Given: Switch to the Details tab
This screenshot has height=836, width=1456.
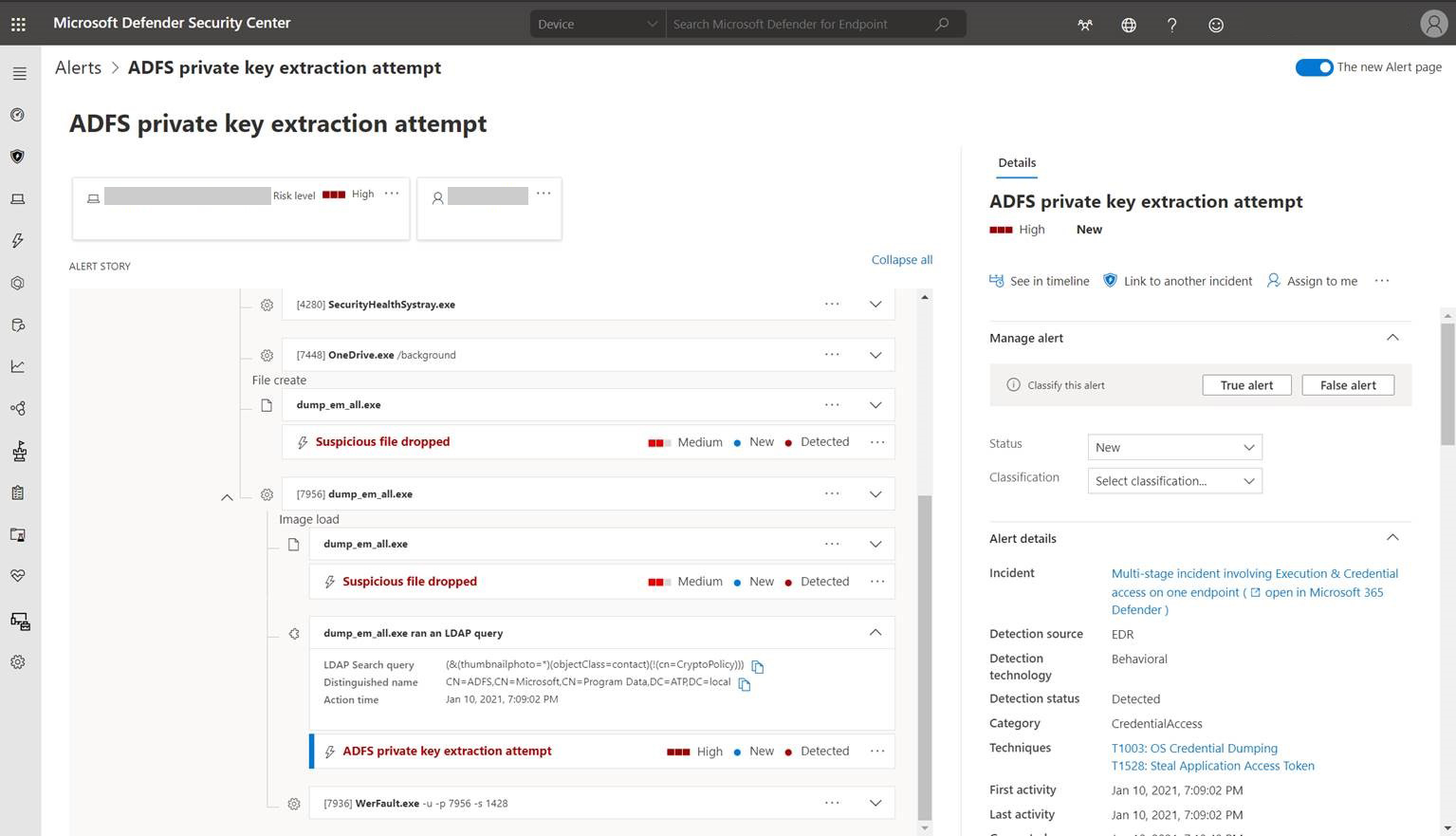Looking at the screenshot, I should coord(1016,162).
